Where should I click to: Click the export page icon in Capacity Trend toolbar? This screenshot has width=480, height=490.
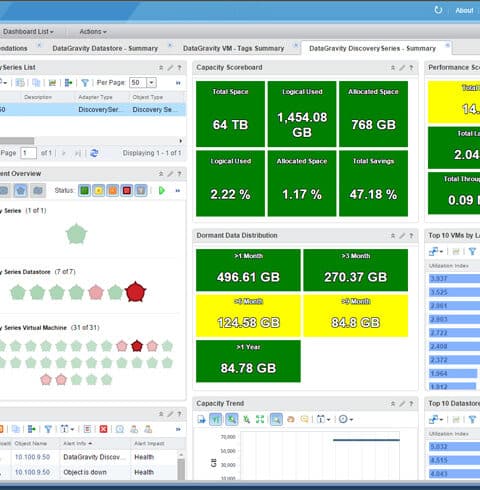[201, 419]
